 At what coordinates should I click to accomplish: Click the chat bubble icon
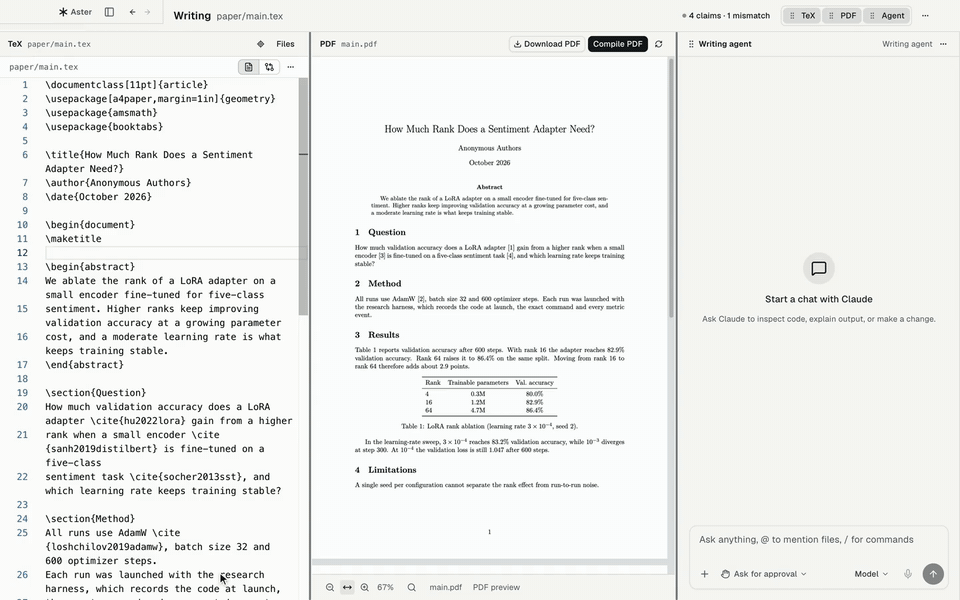(x=819, y=268)
